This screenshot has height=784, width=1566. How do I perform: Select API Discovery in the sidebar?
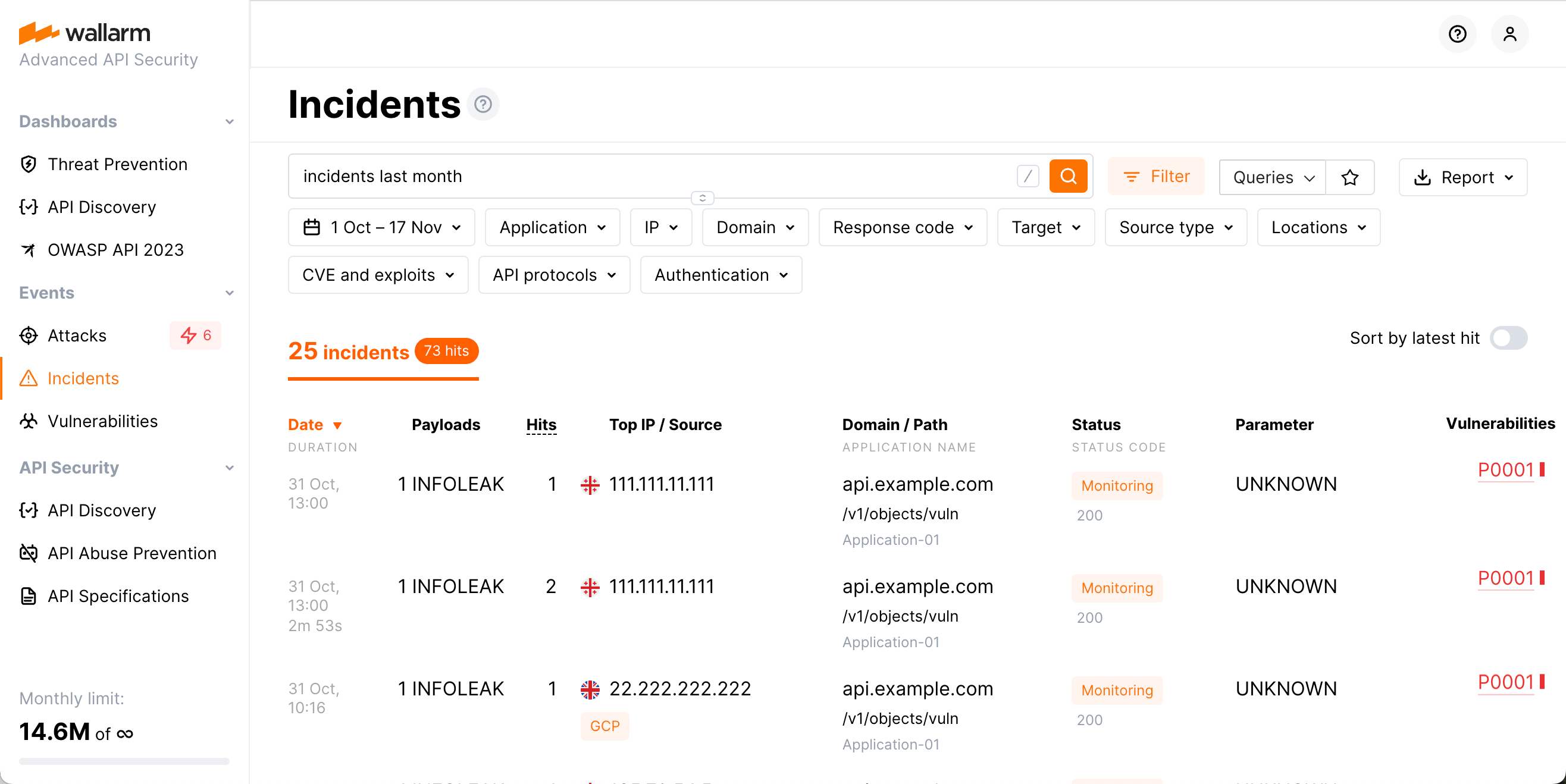(102, 206)
